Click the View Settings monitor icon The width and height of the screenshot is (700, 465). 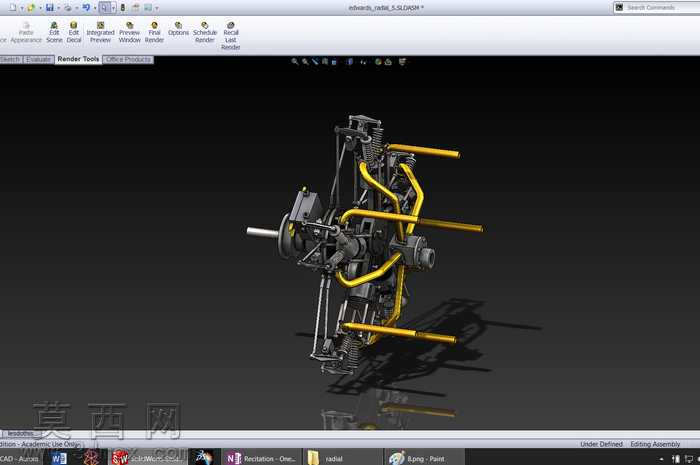coord(402,62)
